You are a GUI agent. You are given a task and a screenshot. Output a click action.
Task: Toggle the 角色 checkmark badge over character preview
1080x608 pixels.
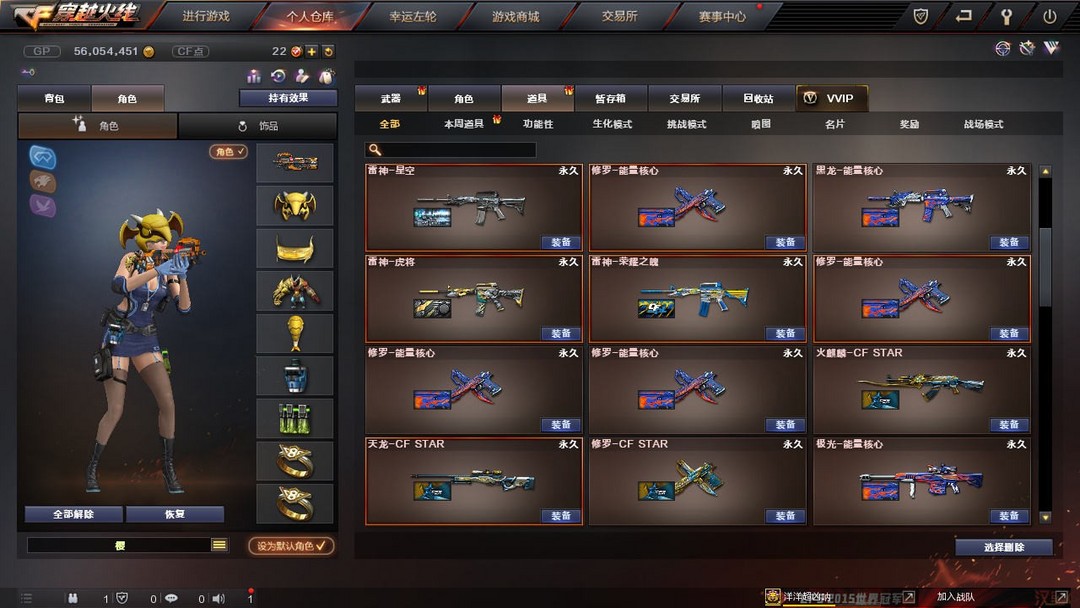click(x=229, y=151)
